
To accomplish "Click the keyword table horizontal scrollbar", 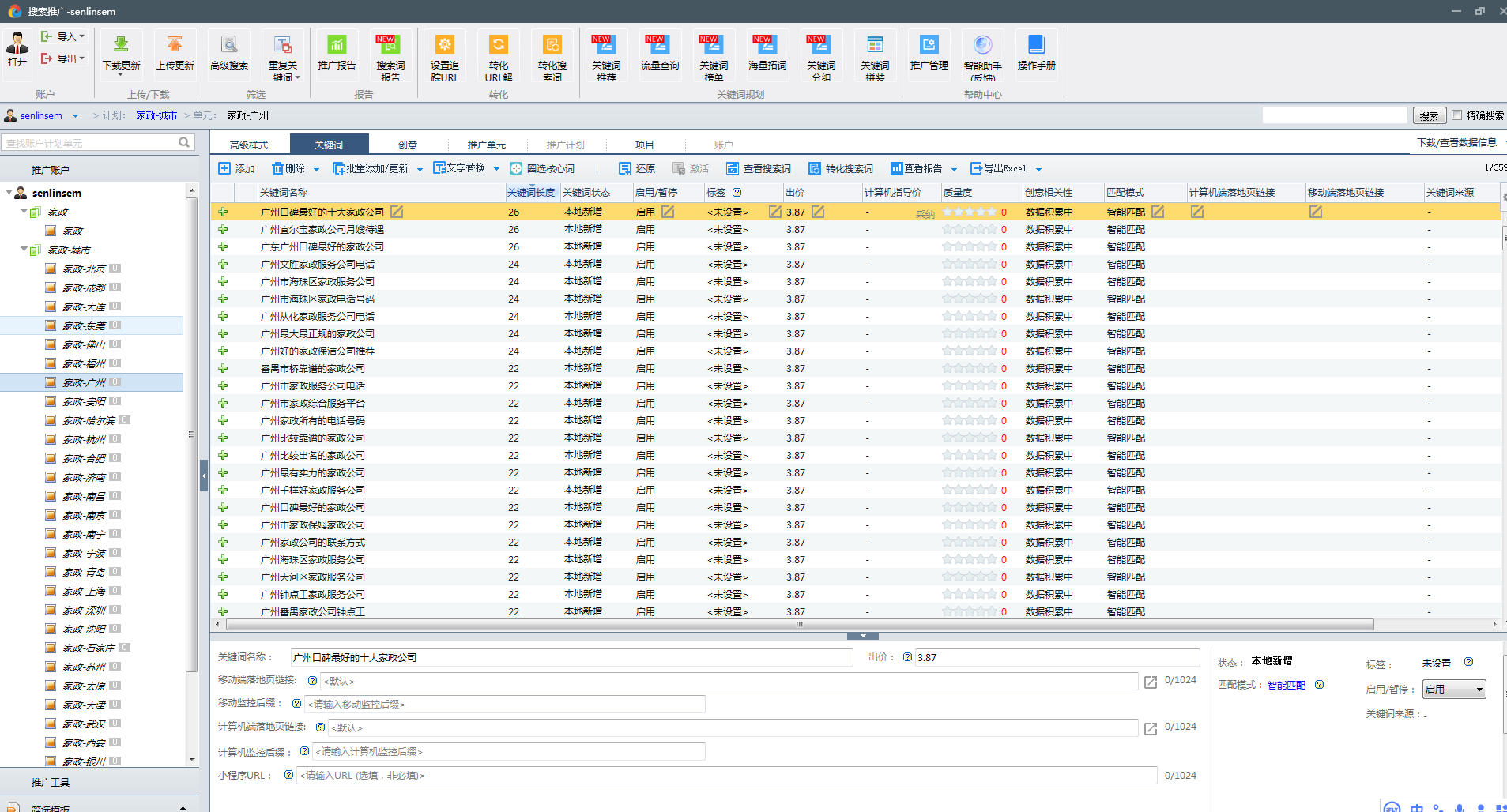I will [x=798, y=625].
